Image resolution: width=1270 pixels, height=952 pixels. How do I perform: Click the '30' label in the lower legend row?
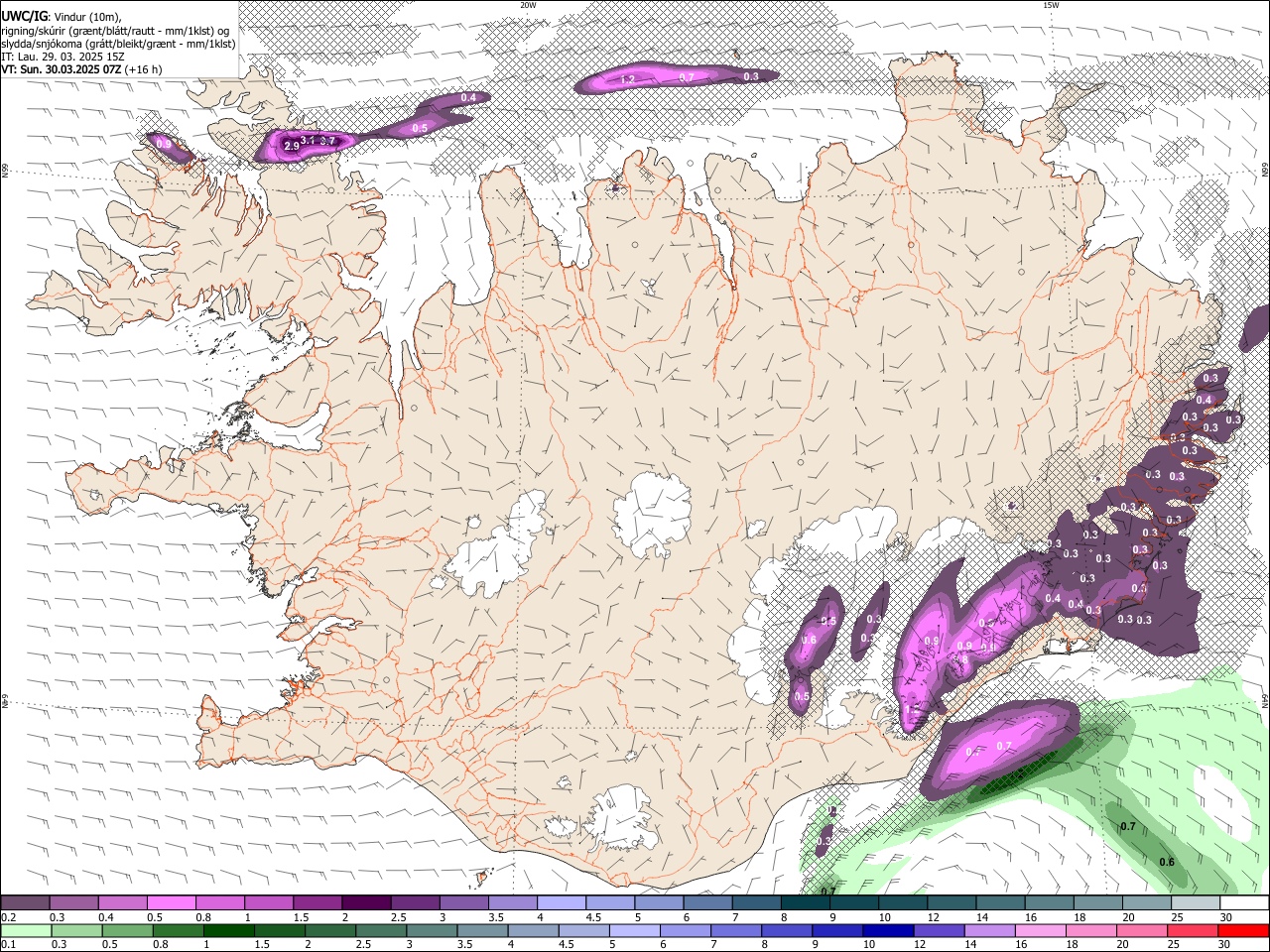pos(1226,944)
